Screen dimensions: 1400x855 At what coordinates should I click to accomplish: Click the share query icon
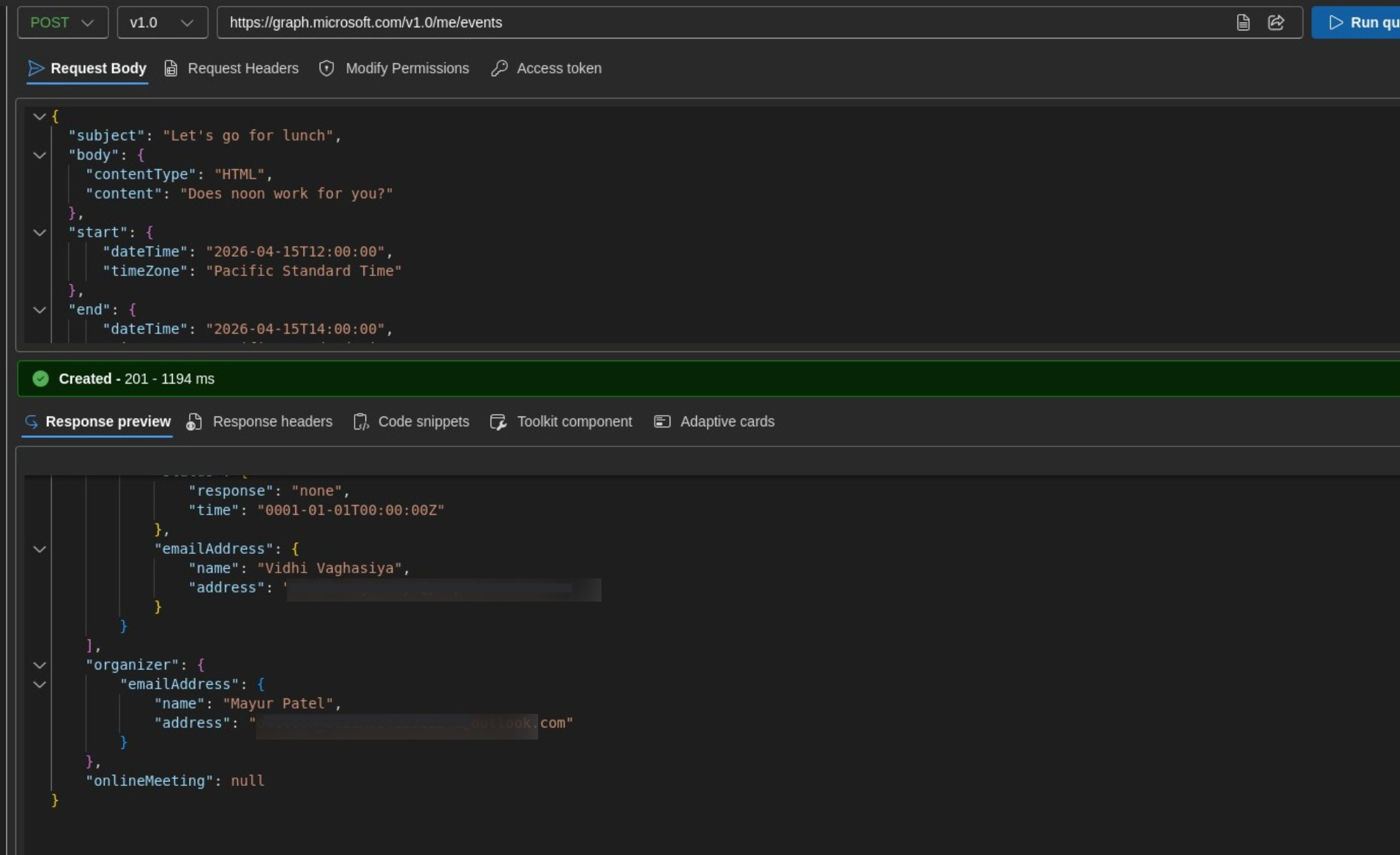coord(1276,23)
